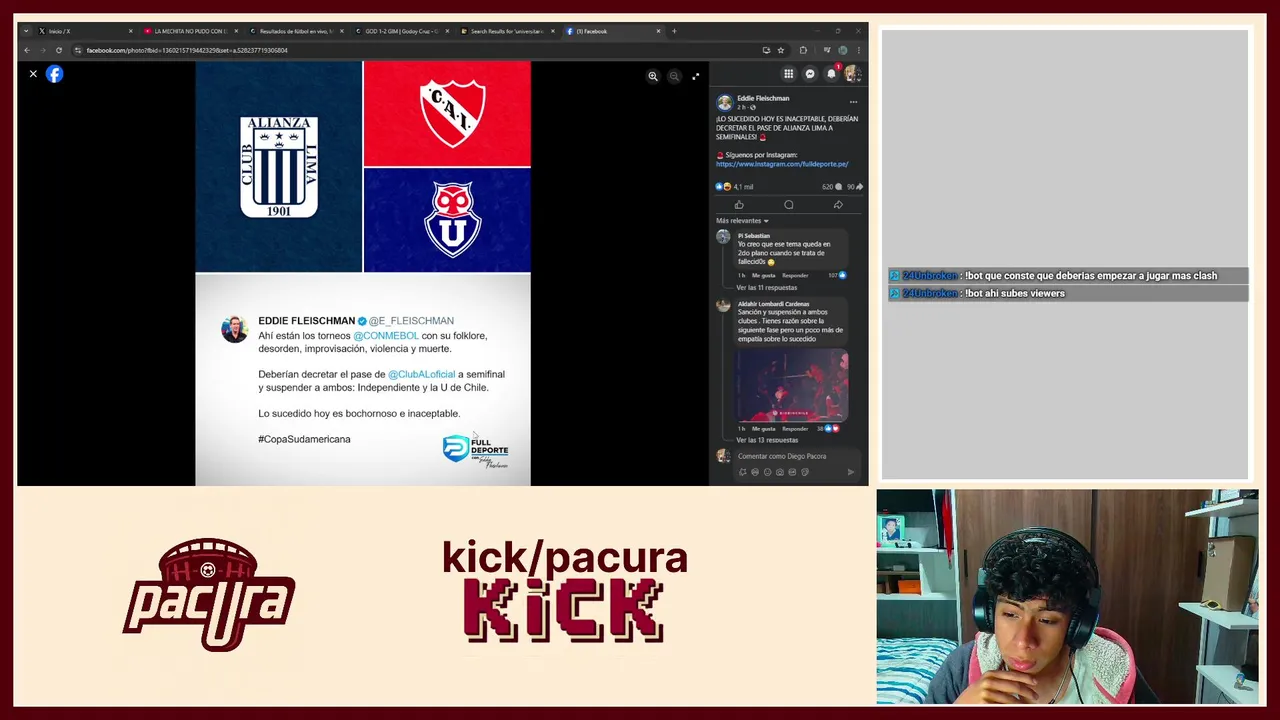Go back in browser history
The width and height of the screenshot is (1280, 720).
(x=27, y=50)
